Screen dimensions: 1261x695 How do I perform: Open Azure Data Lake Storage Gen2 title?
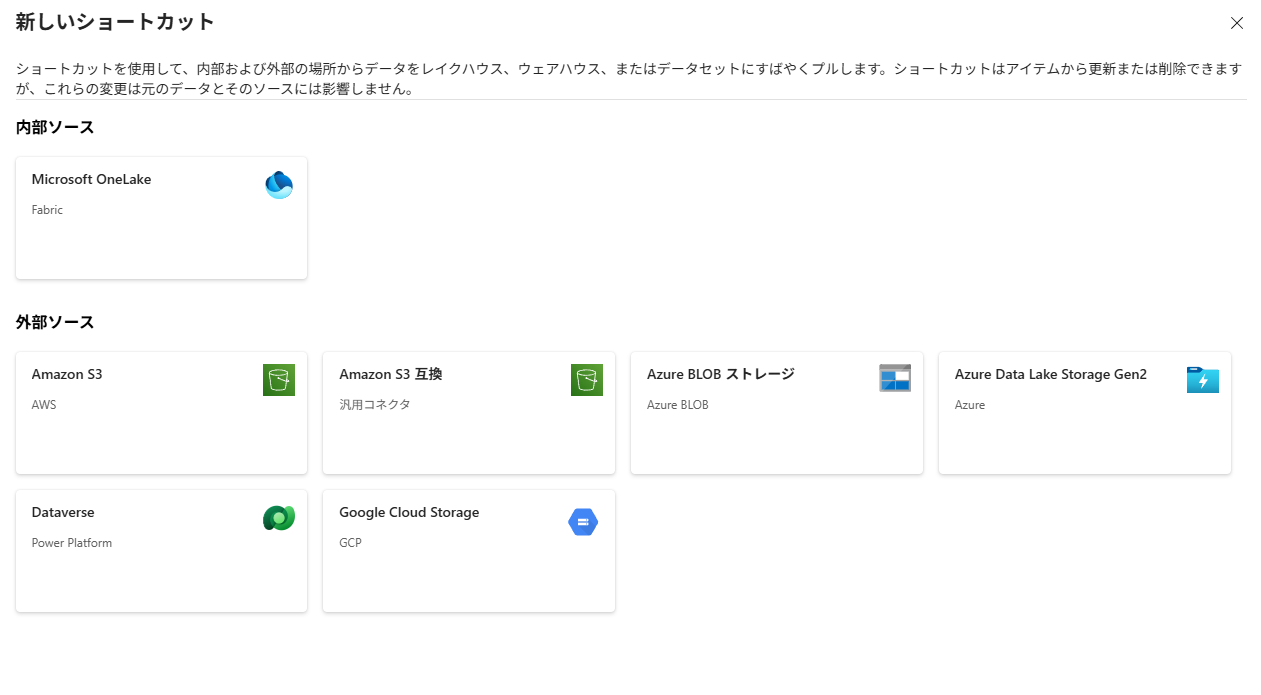(x=1051, y=374)
